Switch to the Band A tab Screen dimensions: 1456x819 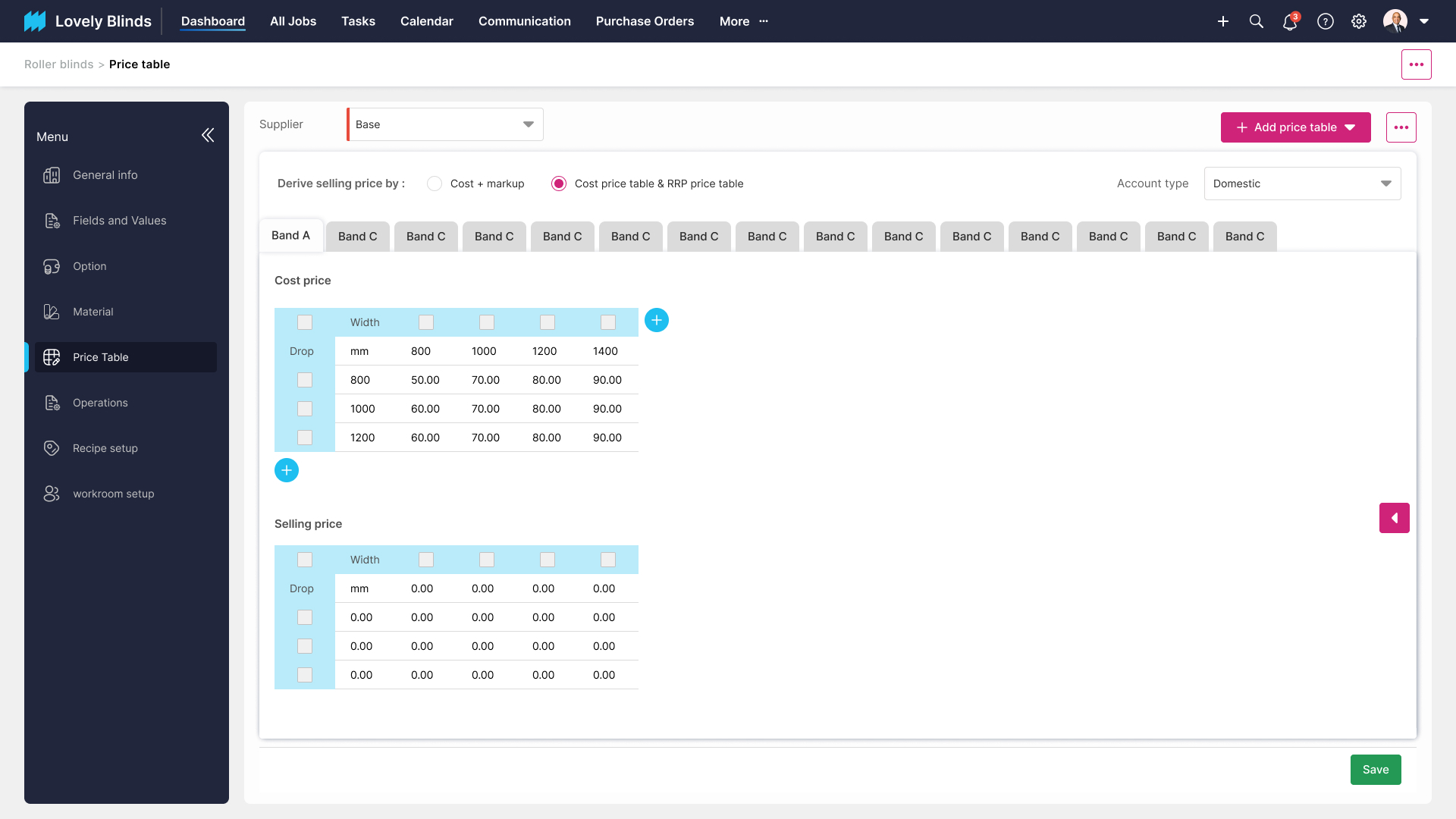291,236
